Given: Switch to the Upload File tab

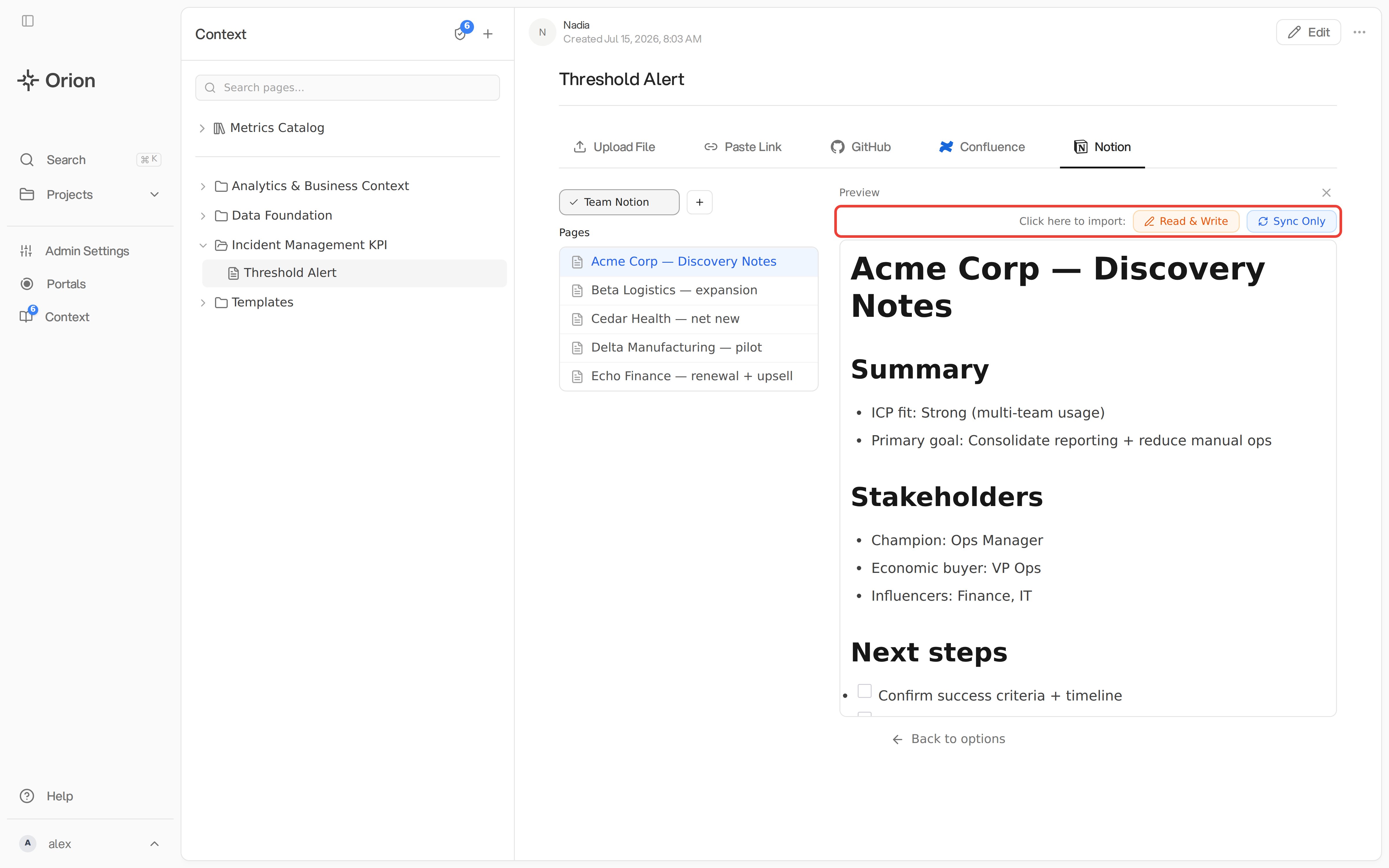Looking at the screenshot, I should (x=614, y=147).
